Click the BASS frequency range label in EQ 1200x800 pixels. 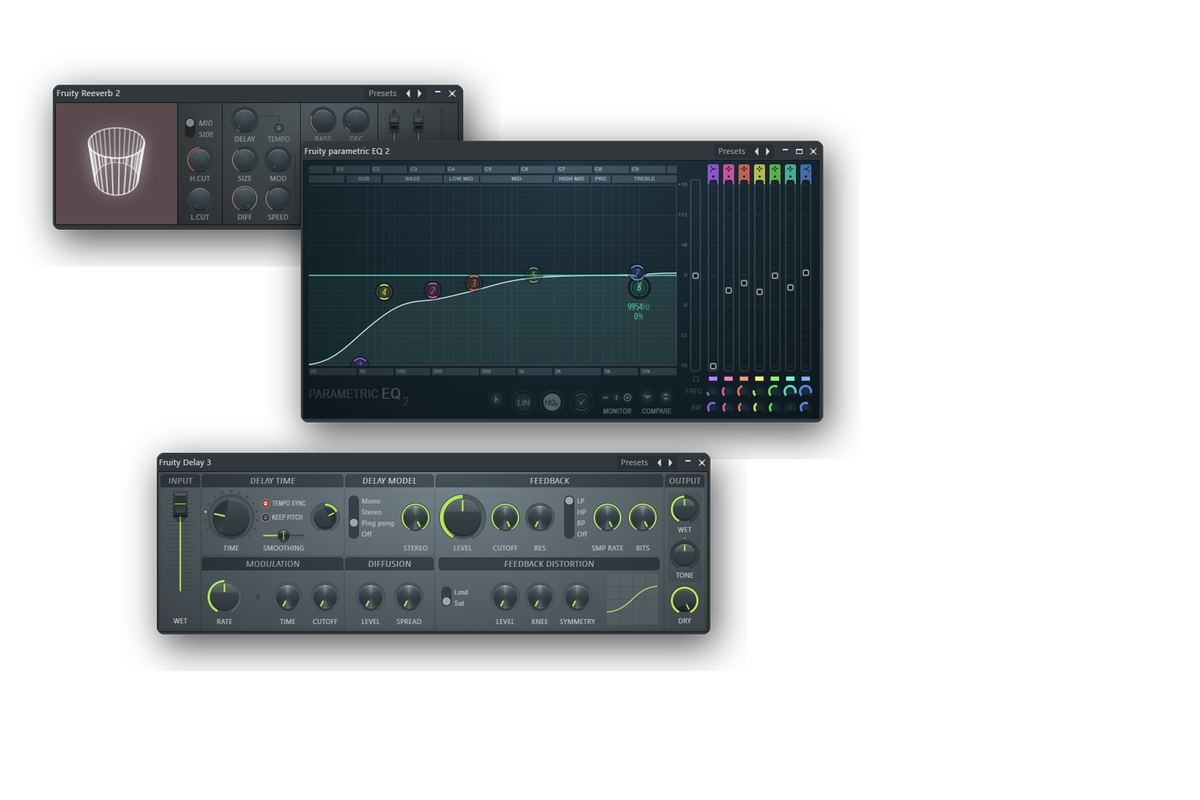[413, 179]
